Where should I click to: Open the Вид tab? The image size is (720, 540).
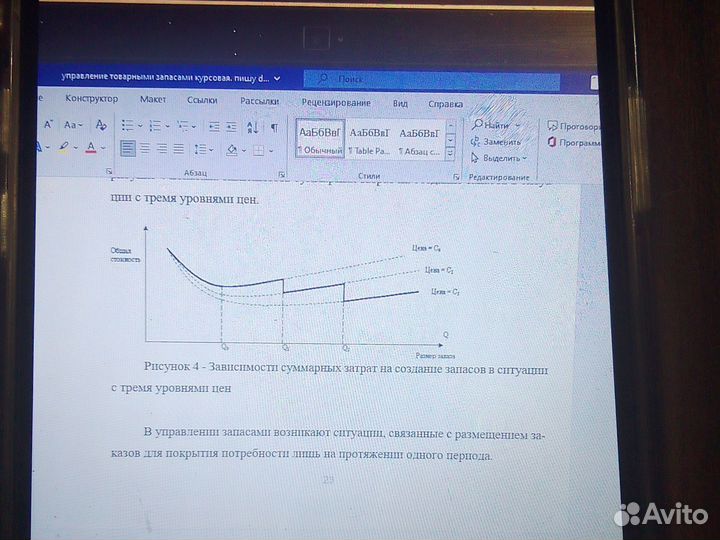click(x=400, y=103)
